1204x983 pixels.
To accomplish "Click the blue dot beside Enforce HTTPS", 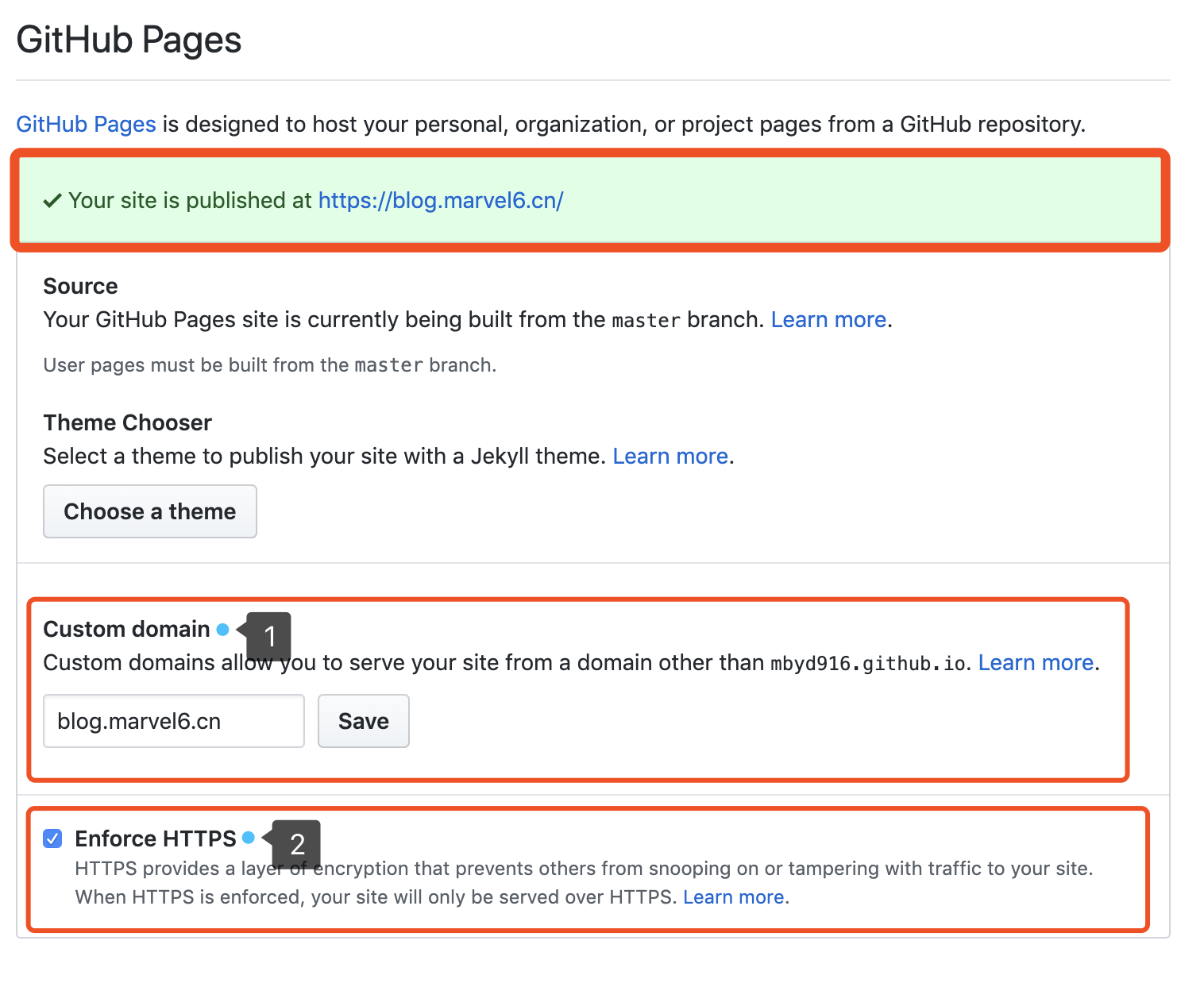I will click(249, 838).
